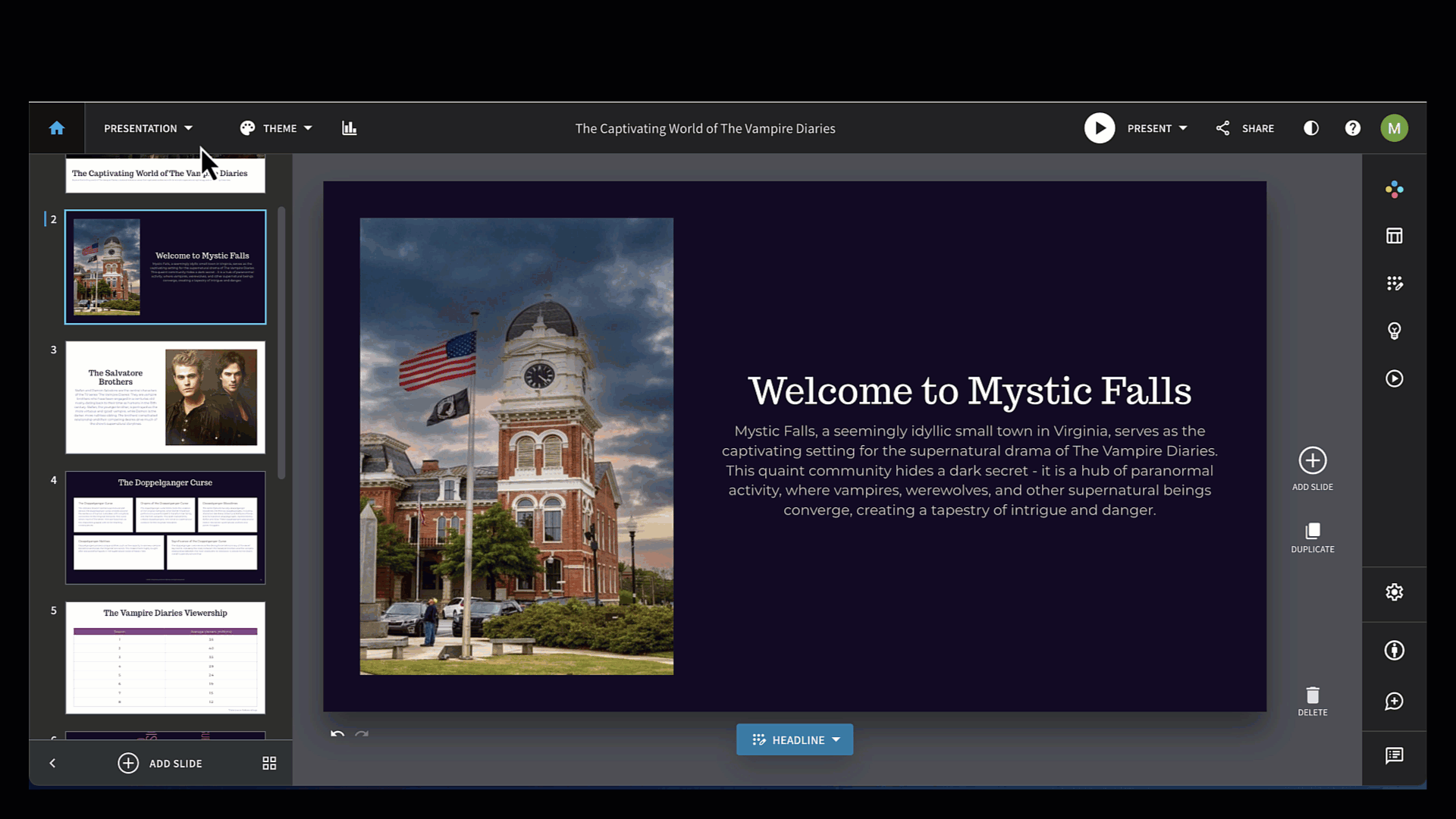The width and height of the screenshot is (1456, 819).
Task: Open the animation play circle icon
Action: pyautogui.click(x=1394, y=378)
